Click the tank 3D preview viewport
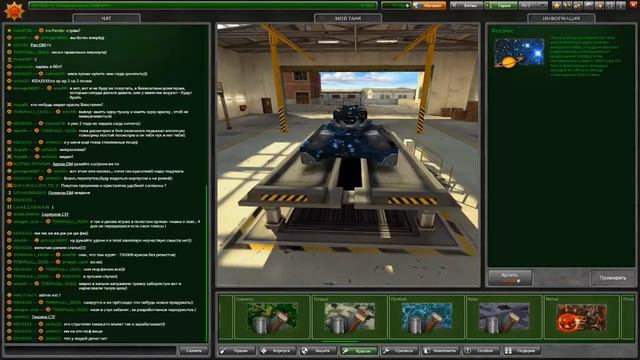 [x=348, y=155]
